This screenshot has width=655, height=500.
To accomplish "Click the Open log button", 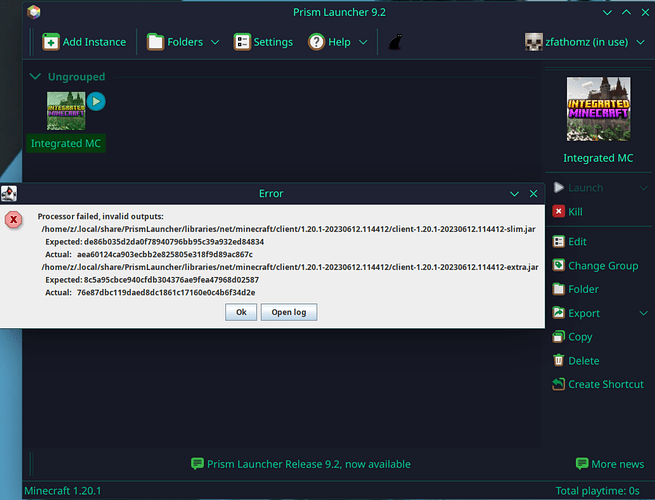I will 289,312.
